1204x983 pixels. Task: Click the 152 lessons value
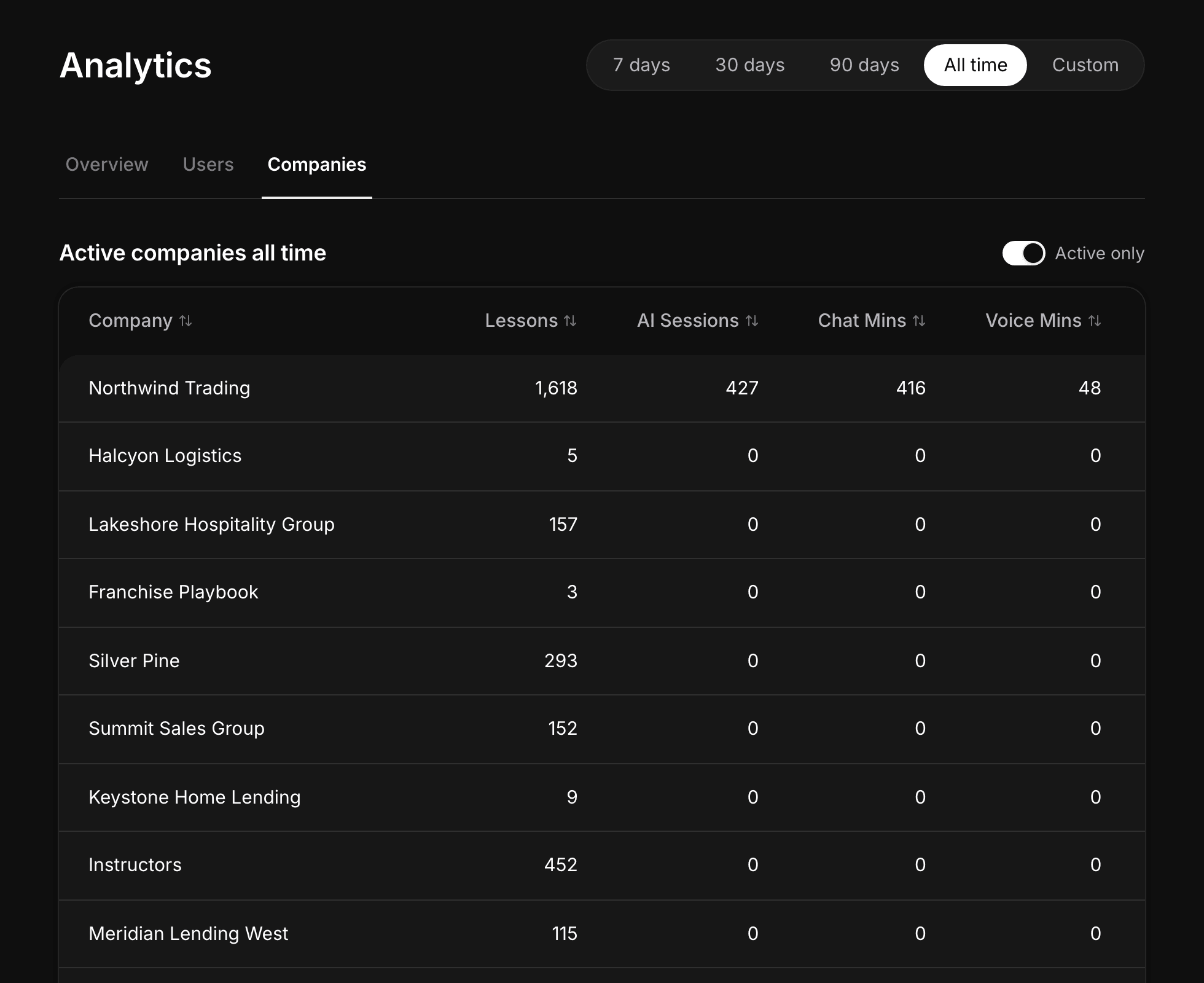pos(563,729)
